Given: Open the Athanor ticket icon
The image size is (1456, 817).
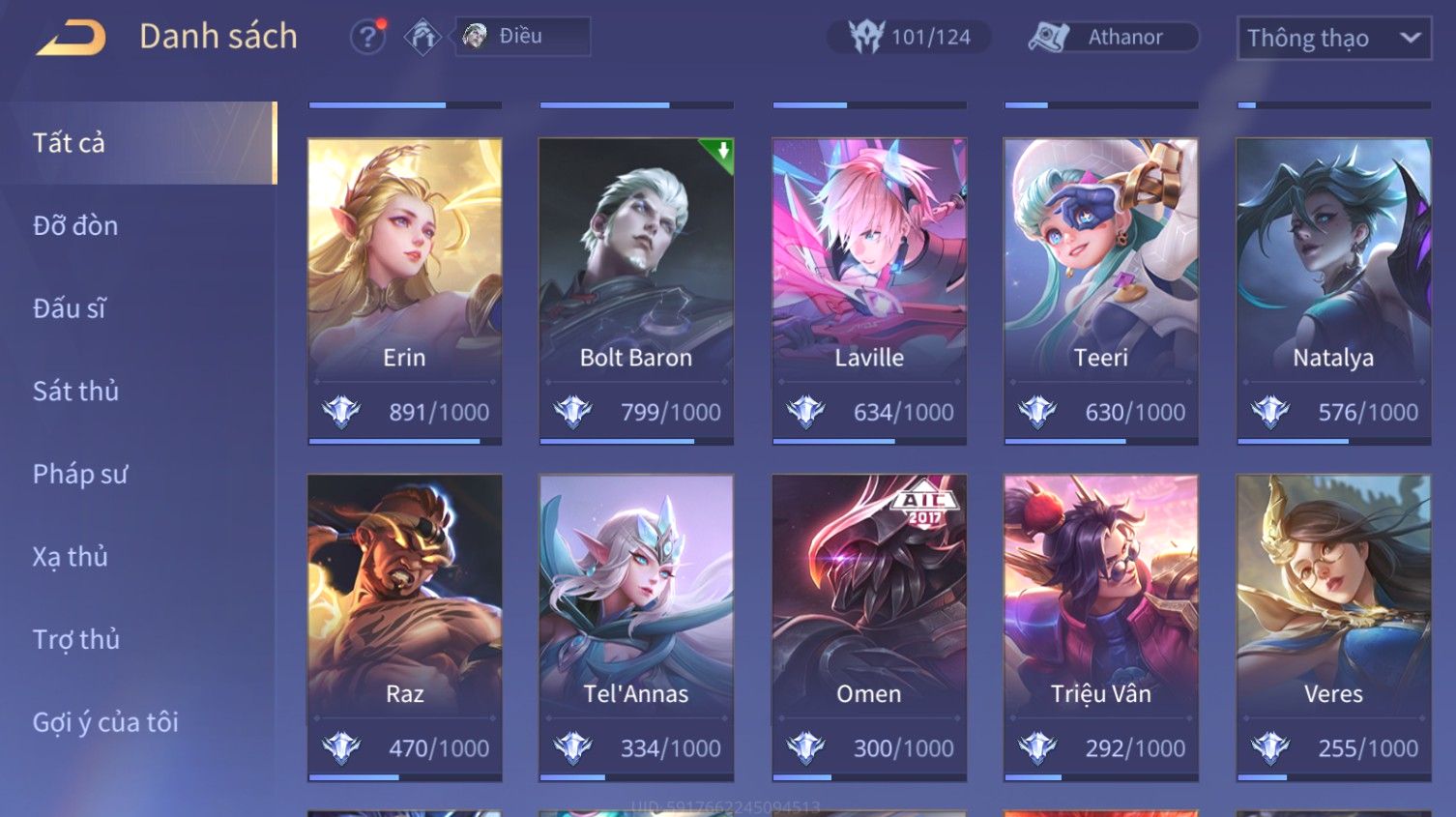Looking at the screenshot, I should tap(1048, 37).
